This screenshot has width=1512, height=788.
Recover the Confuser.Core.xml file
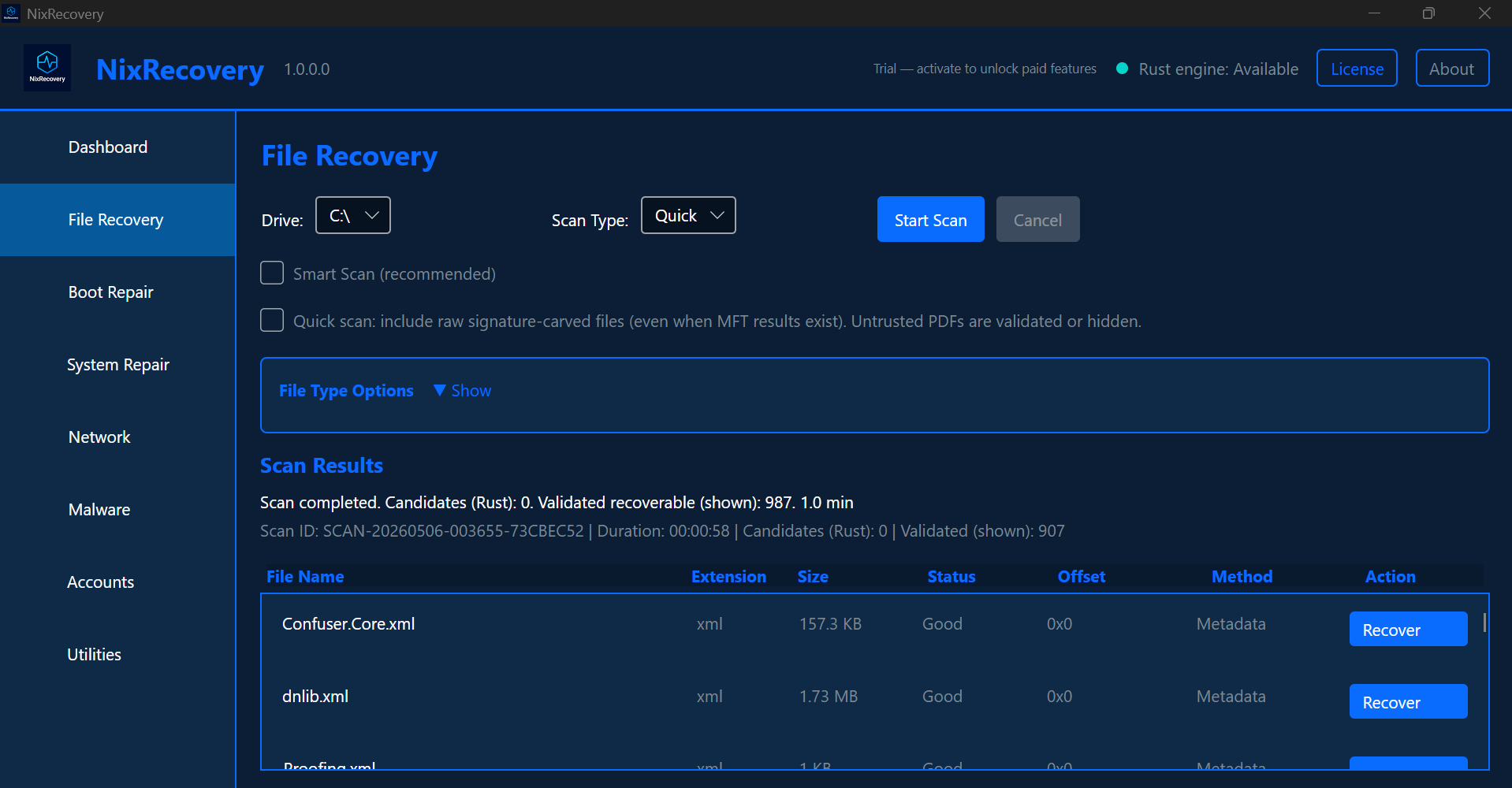pos(1409,629)
